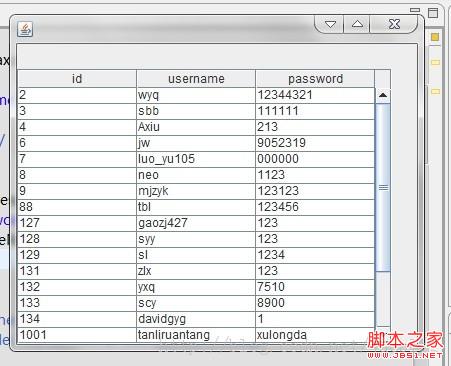This screenshot has width=451, height=366.
Task: Select username cell zlx
Action: click(196, 271)
